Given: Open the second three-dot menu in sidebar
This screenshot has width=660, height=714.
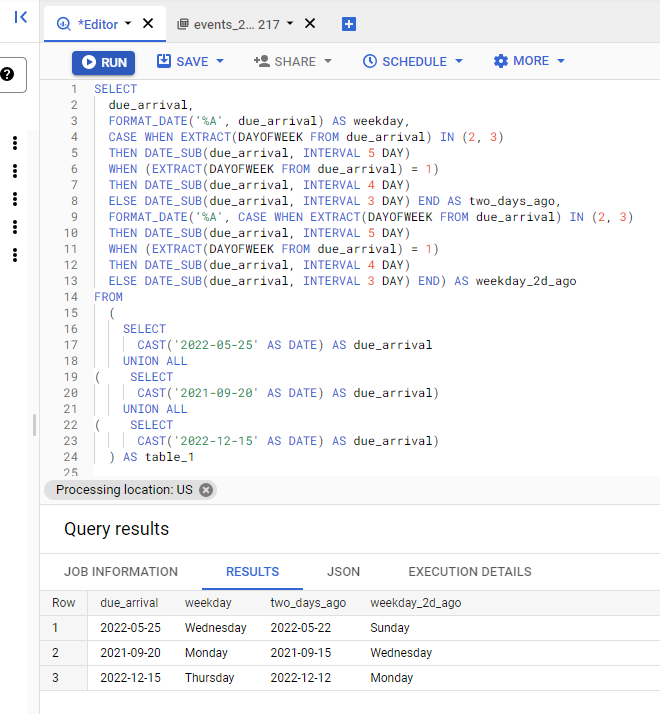Looking at the screenshot, I should (15, 171).
